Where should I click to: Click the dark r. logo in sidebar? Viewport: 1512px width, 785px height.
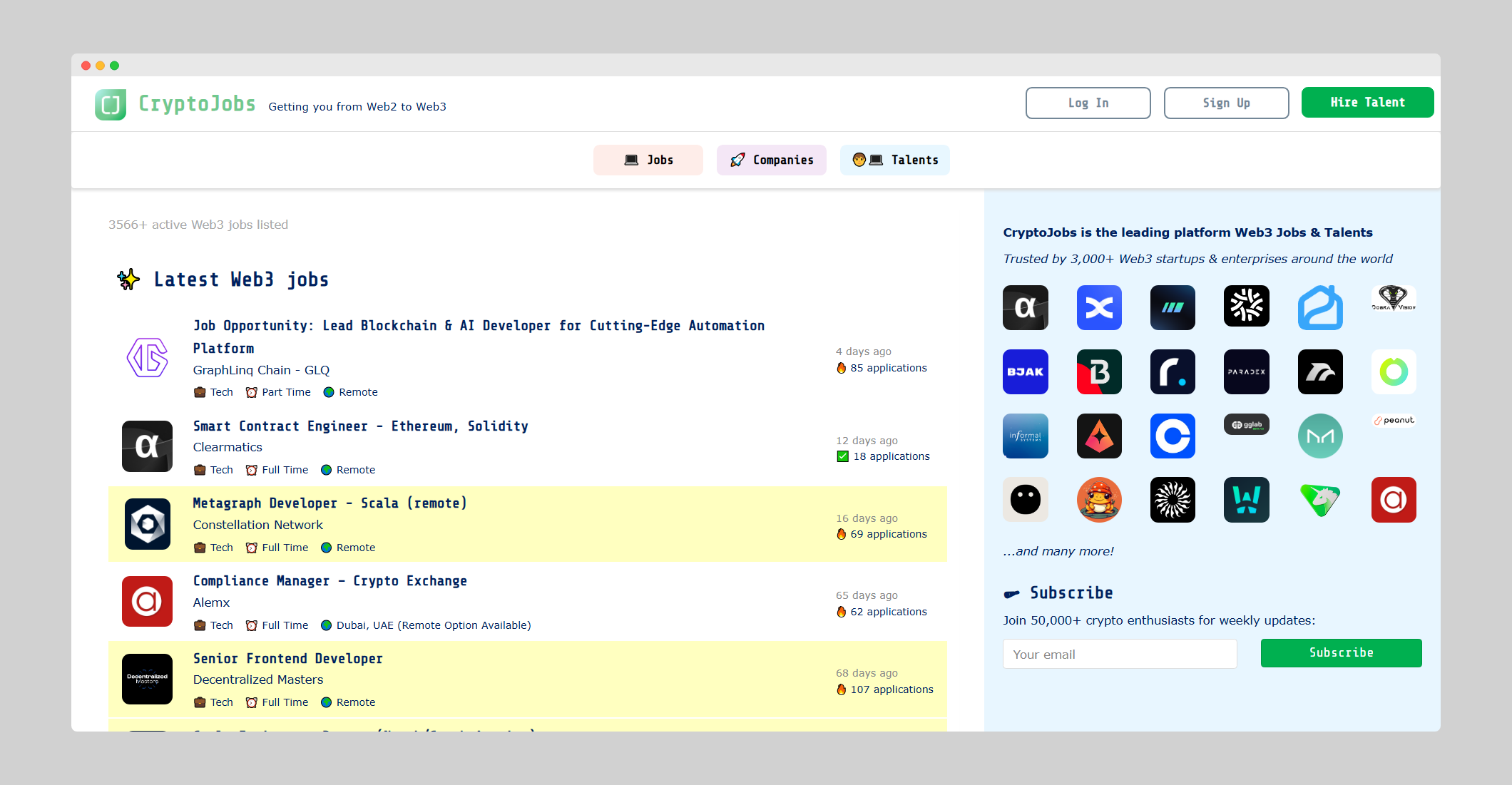click(1173, 371)
